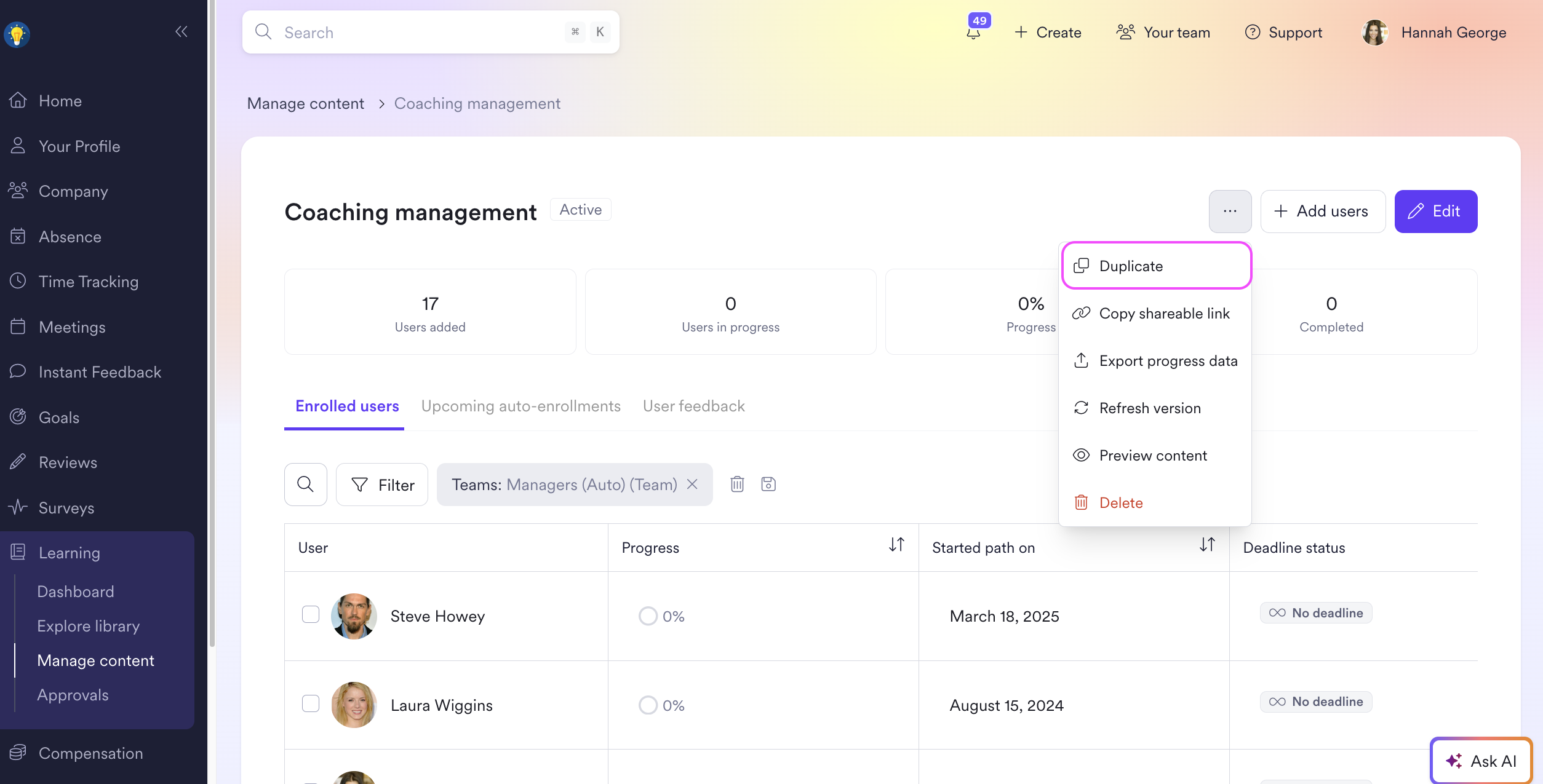
Task: Click the trash icon next to filters
Action: tap(737, 485)
